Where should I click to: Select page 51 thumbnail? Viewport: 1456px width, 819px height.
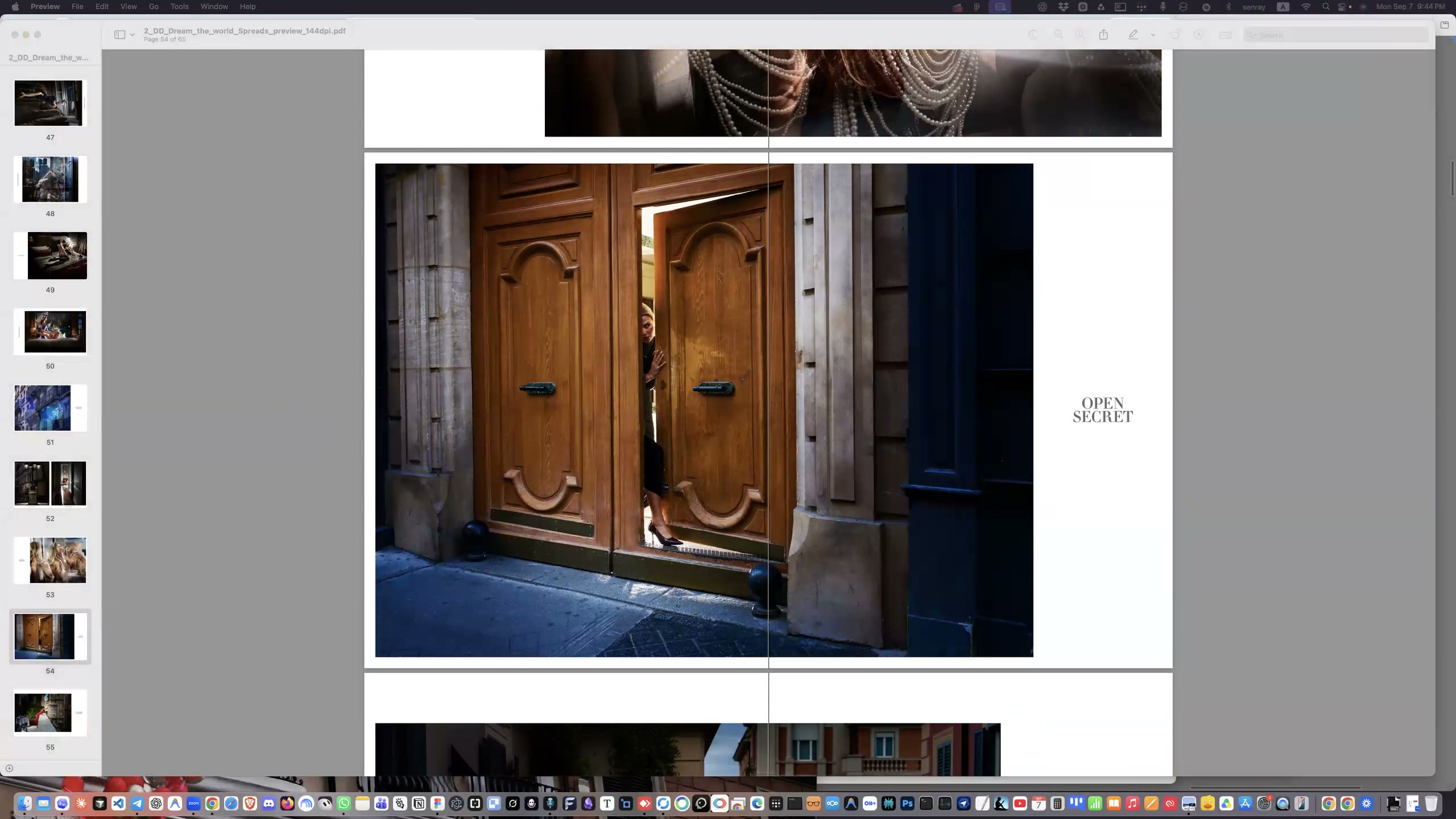(50, 408)
